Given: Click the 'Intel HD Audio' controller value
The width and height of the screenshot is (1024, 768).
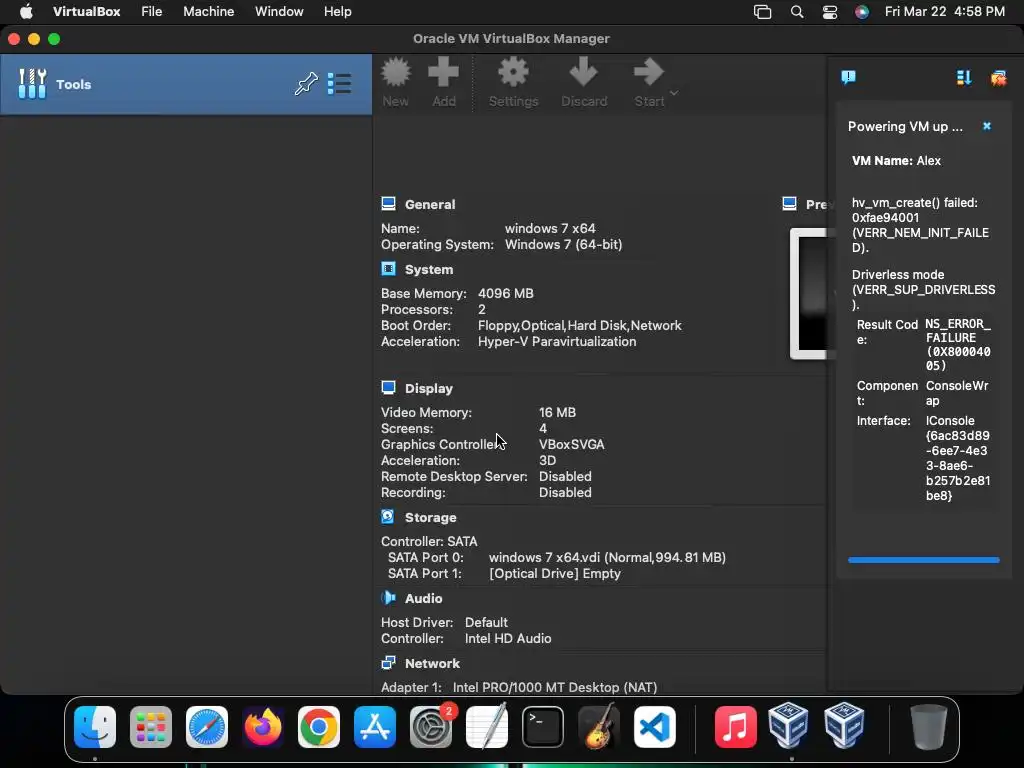Looking at the screenshot, I should click(508, 639).
